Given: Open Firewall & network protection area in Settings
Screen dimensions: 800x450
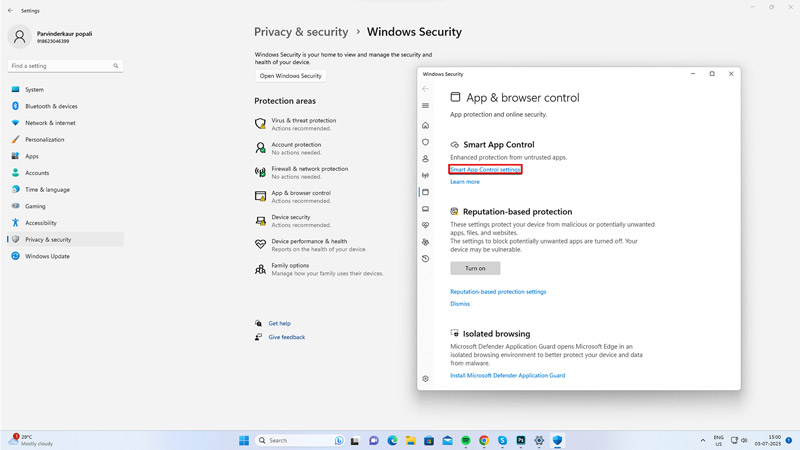Looking at the screenshot, I should coord(302,172).
